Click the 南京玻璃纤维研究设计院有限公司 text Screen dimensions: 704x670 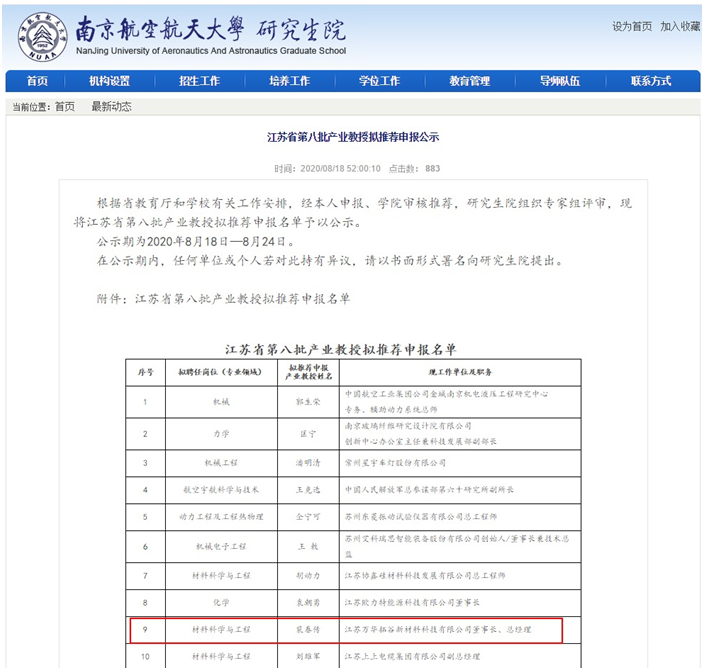(x=408, y=426)
